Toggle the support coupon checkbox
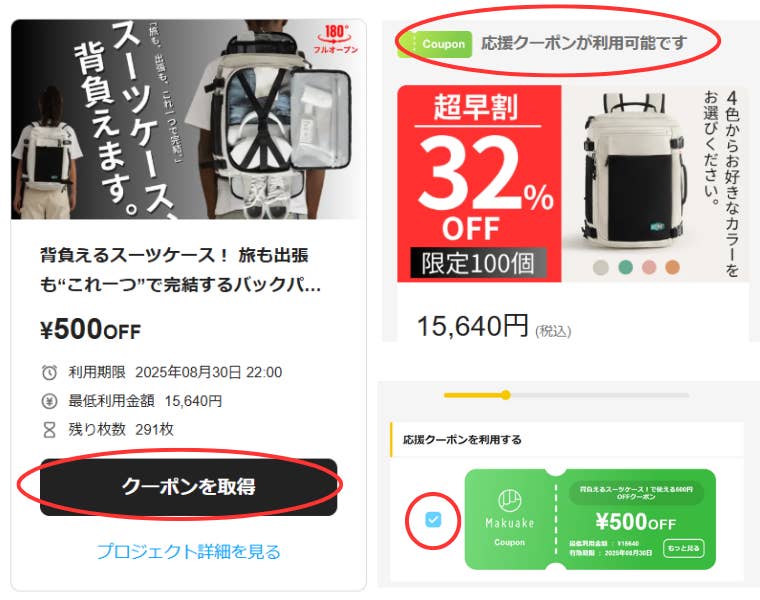Screen dimensions: 760x600 [433, 520]
